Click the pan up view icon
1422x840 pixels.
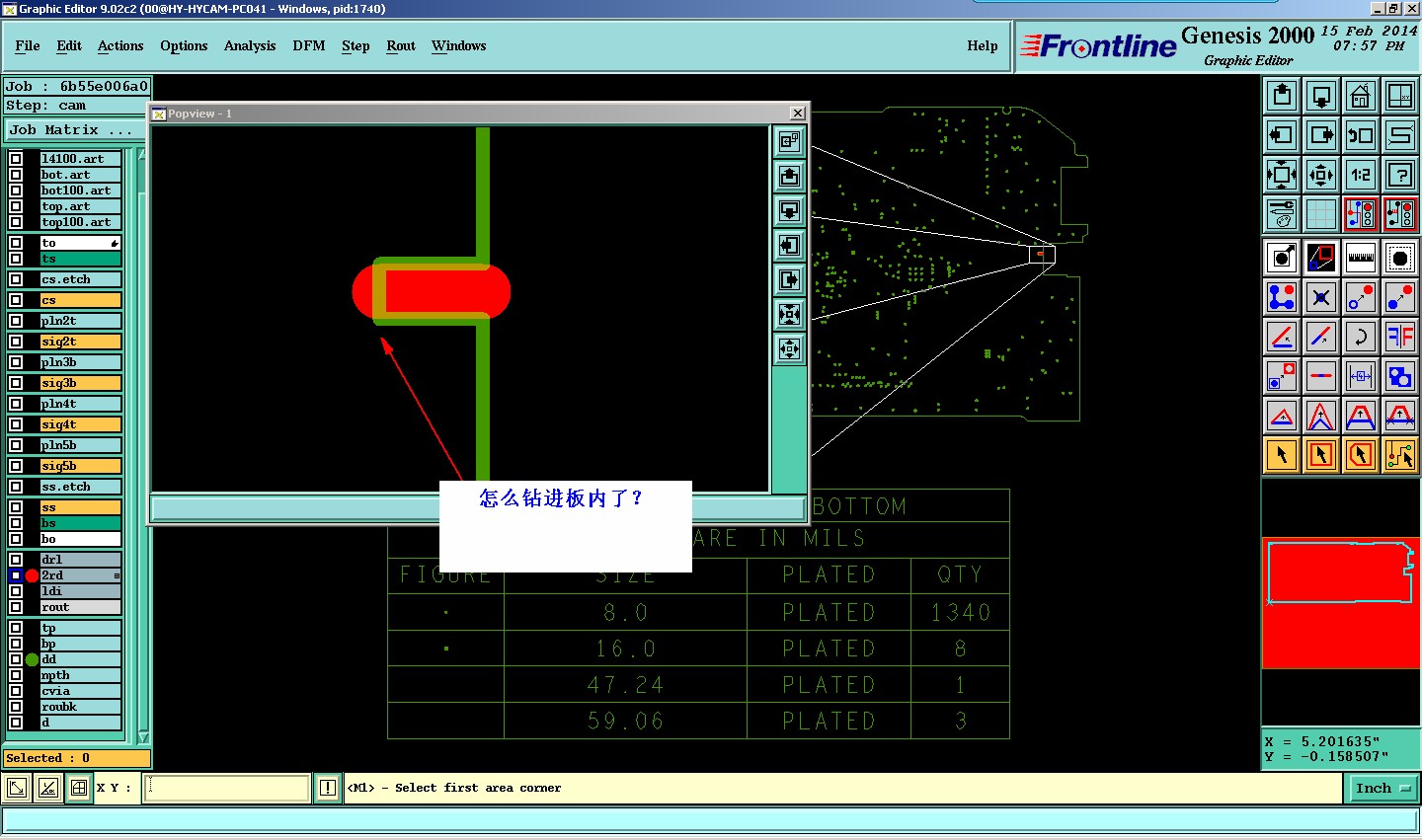[x=1282, y=96]
